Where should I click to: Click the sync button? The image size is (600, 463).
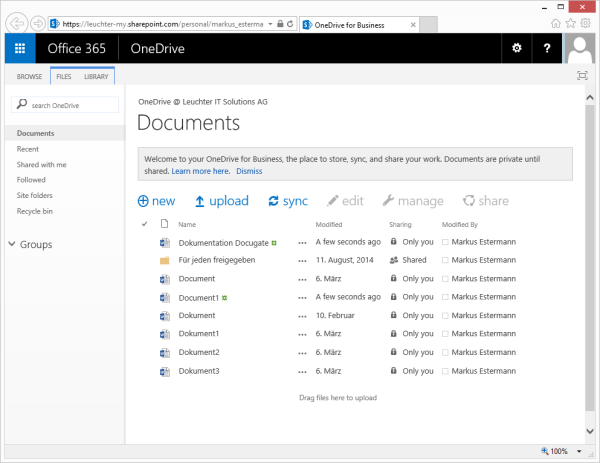(288, 201)
